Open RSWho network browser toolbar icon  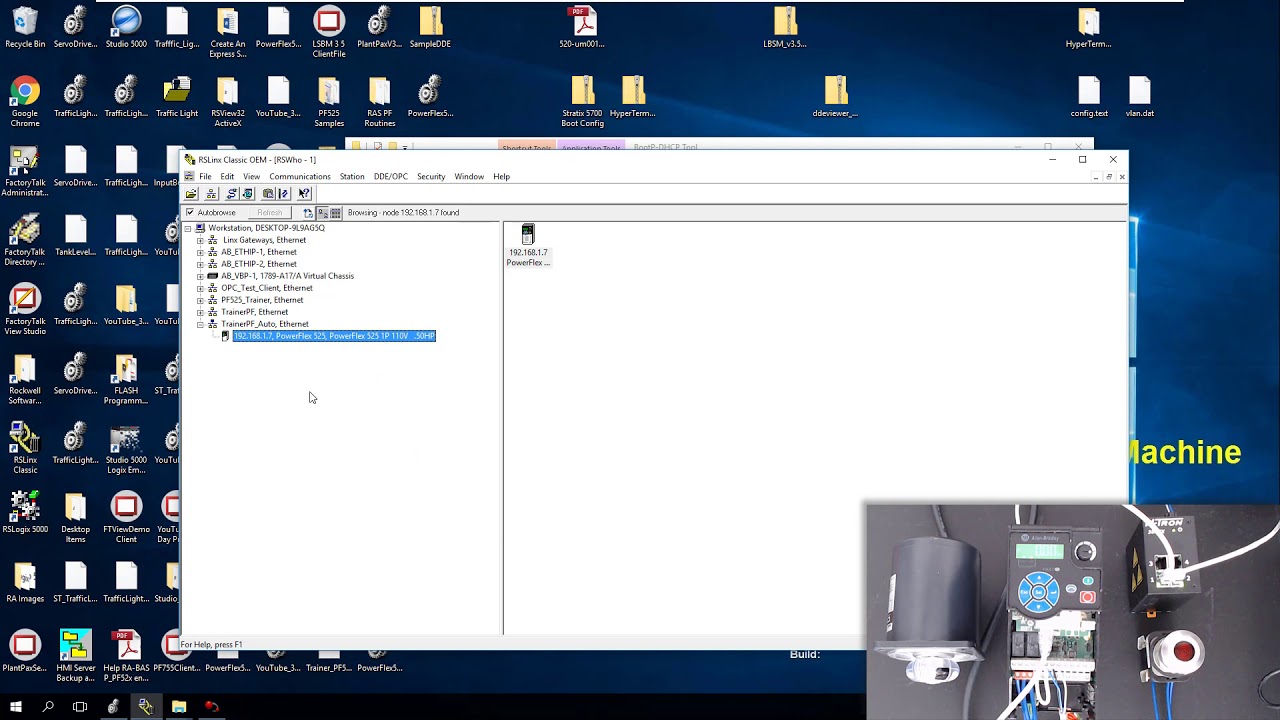tap(211, 194)
